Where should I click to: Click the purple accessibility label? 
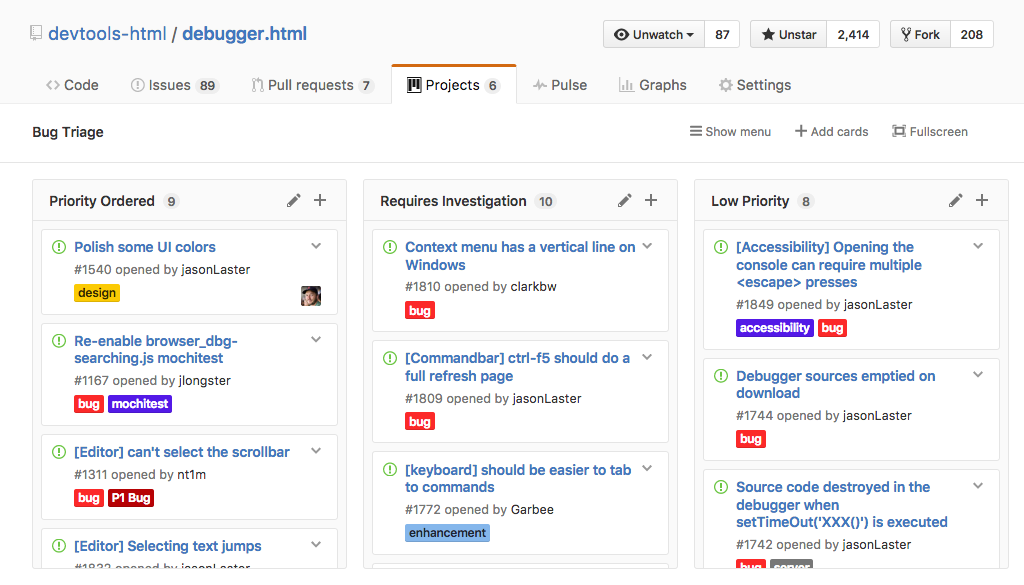[x=775, y=328]
